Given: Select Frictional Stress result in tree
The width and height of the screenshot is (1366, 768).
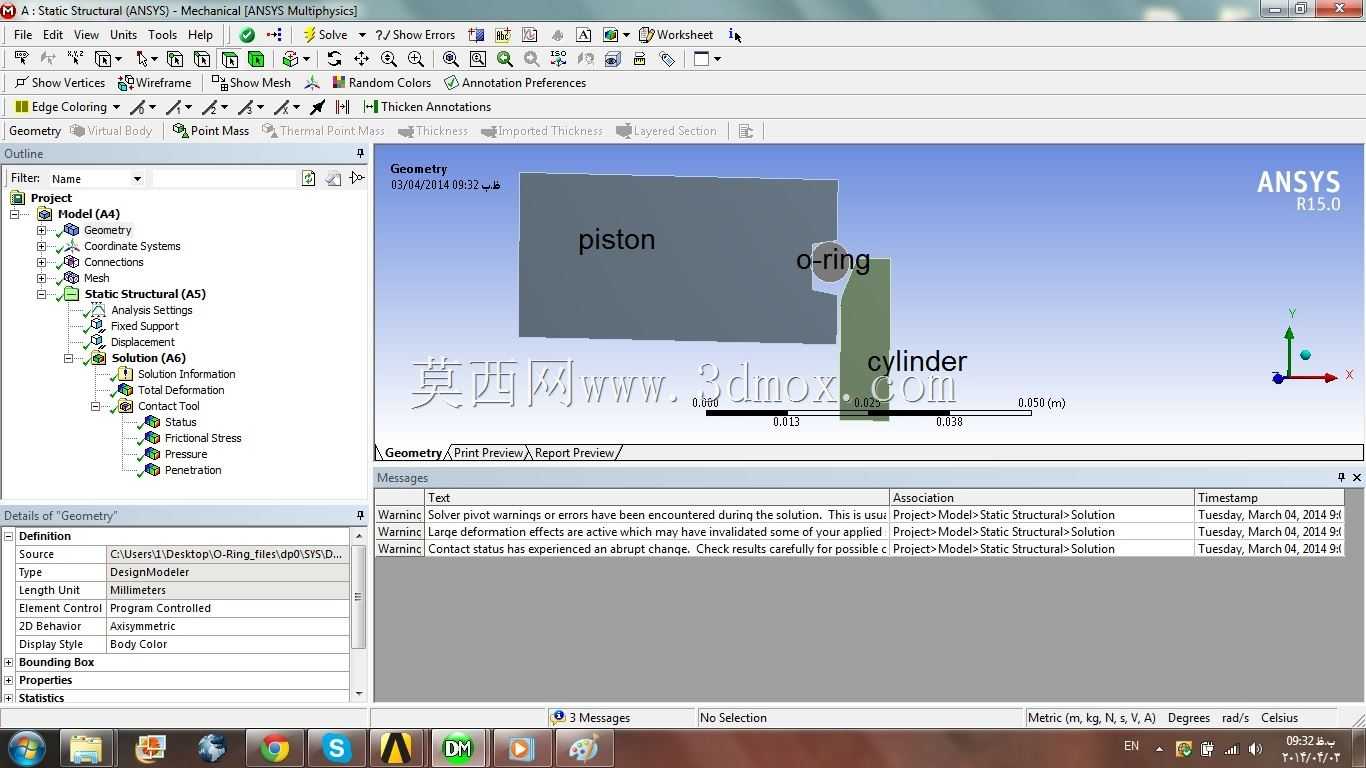Looking at the screenshot, I should pos(203,438).
